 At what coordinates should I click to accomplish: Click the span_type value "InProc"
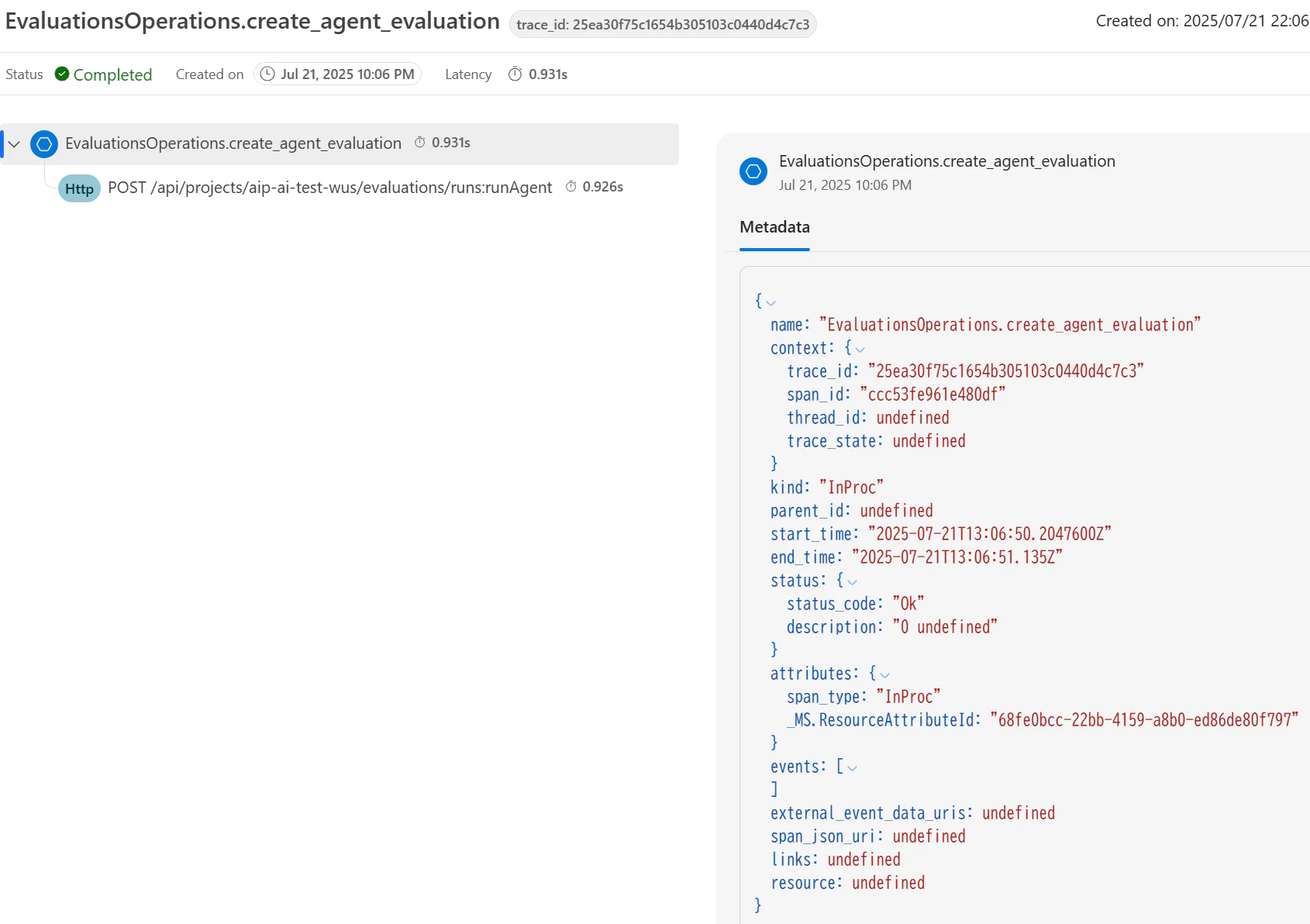click(x=908, y=697)
